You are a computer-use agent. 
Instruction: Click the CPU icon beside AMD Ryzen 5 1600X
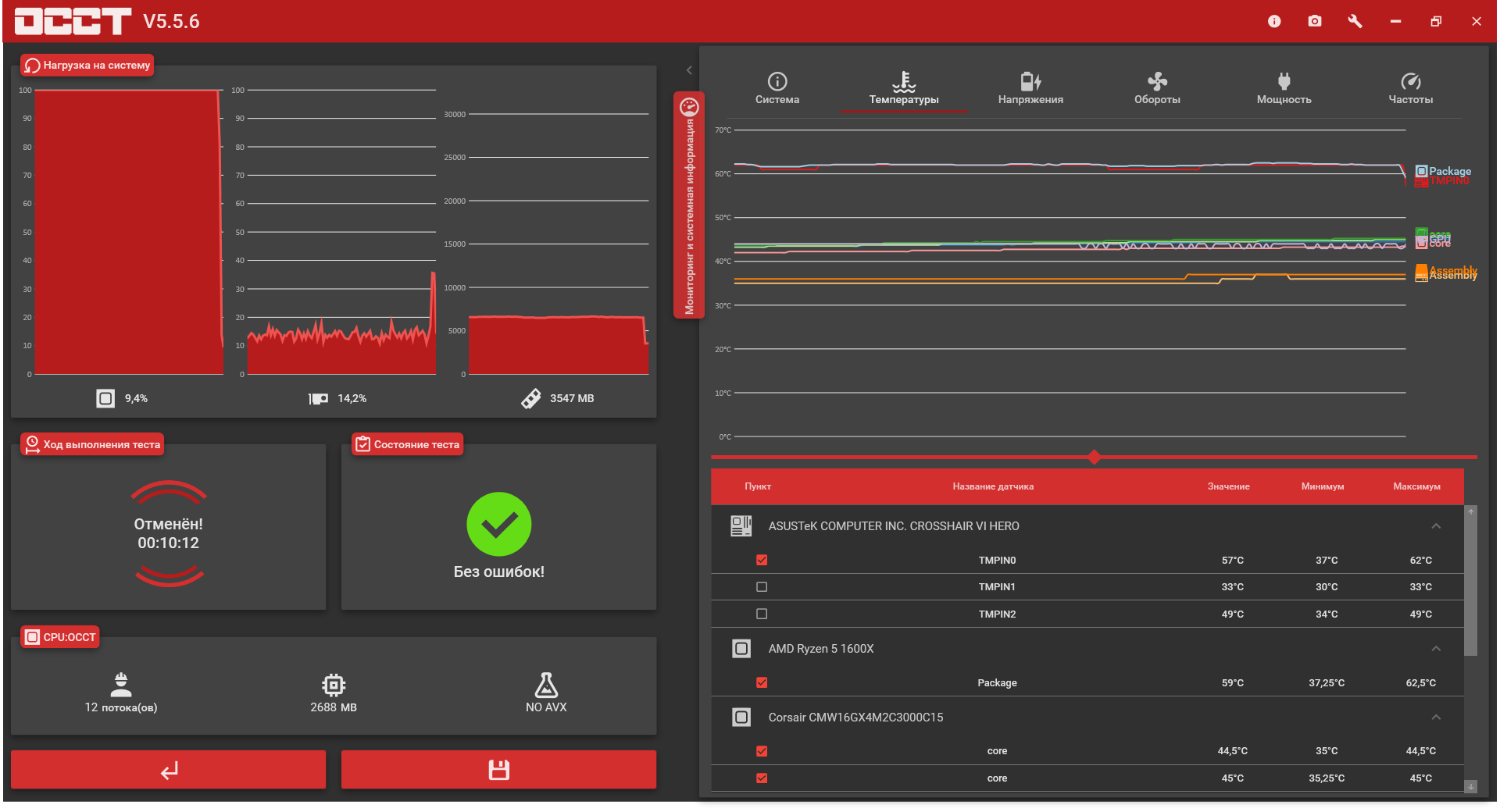[x=741, y=649]
